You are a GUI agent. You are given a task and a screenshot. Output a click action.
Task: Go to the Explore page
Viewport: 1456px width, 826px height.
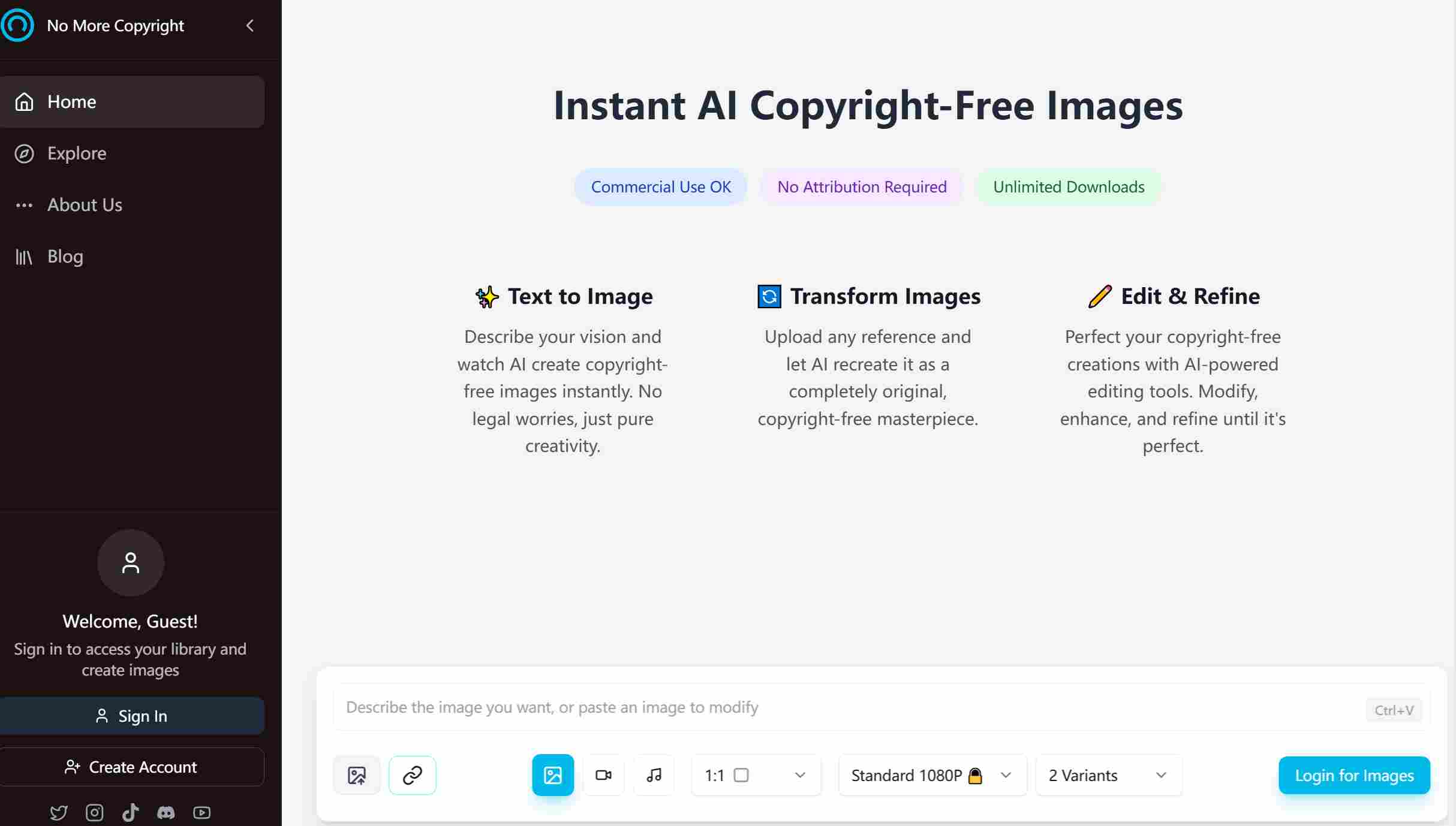pos(77,153)
